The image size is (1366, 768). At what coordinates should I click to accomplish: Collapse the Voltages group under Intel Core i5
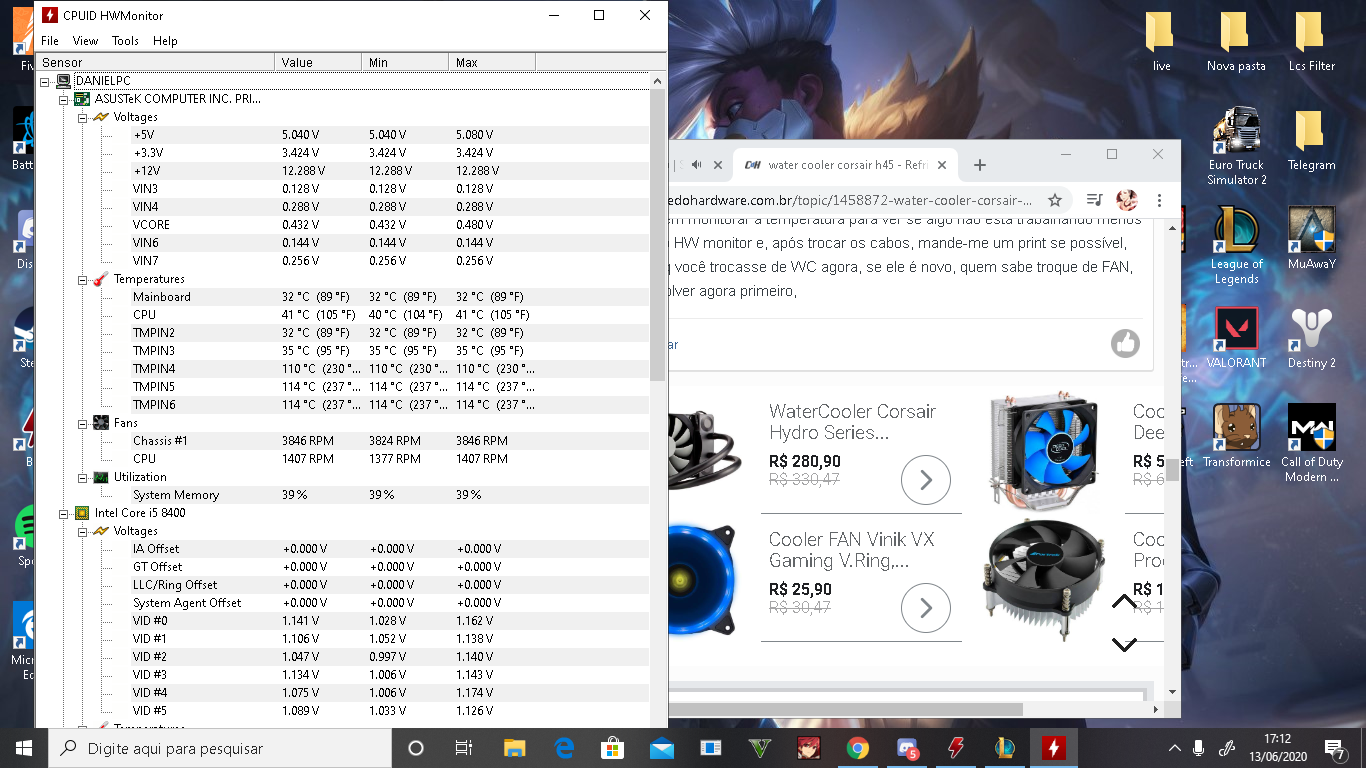click(x=82, y=531)
